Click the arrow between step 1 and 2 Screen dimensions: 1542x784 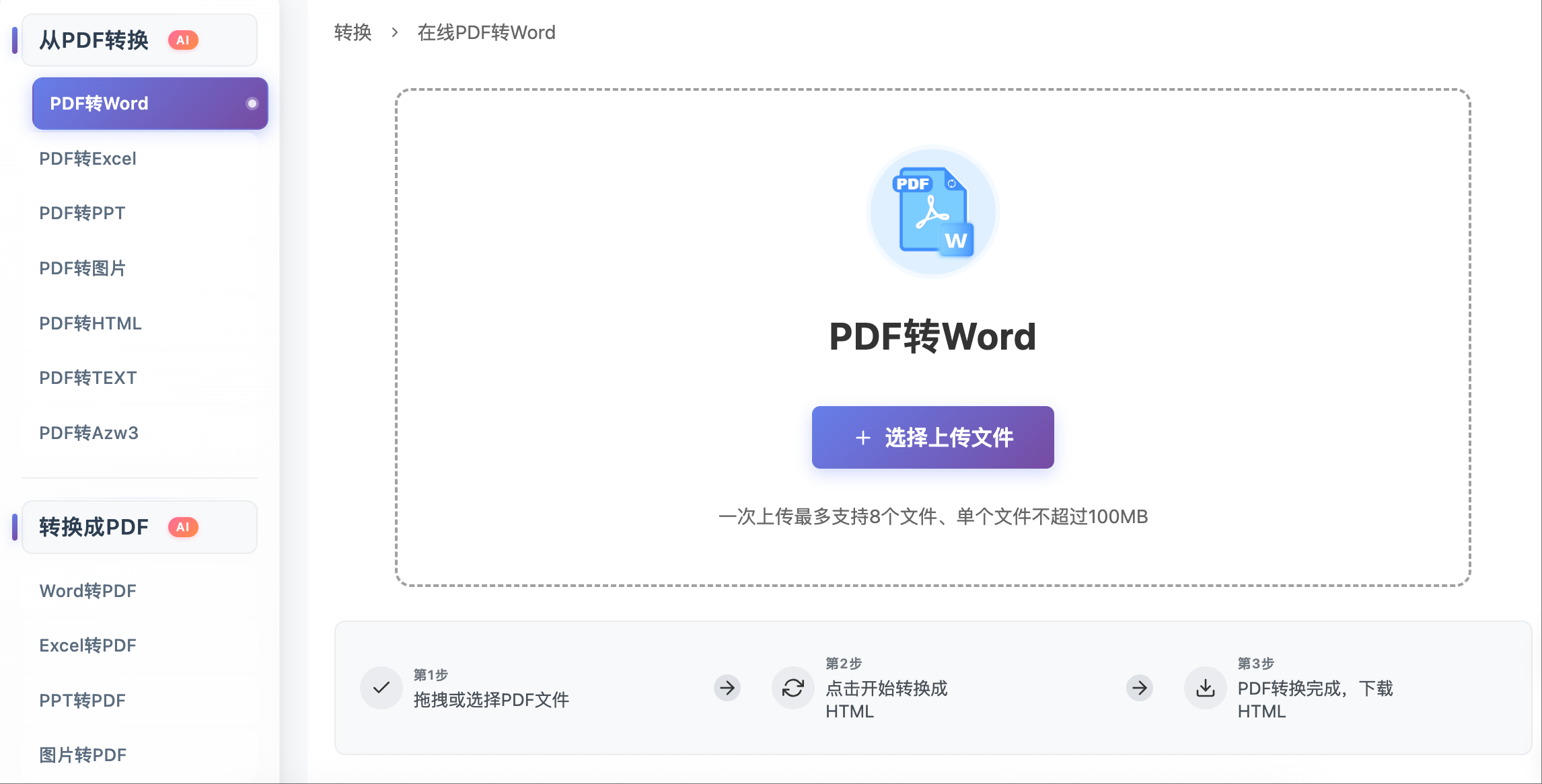click(x=727, y=687)
